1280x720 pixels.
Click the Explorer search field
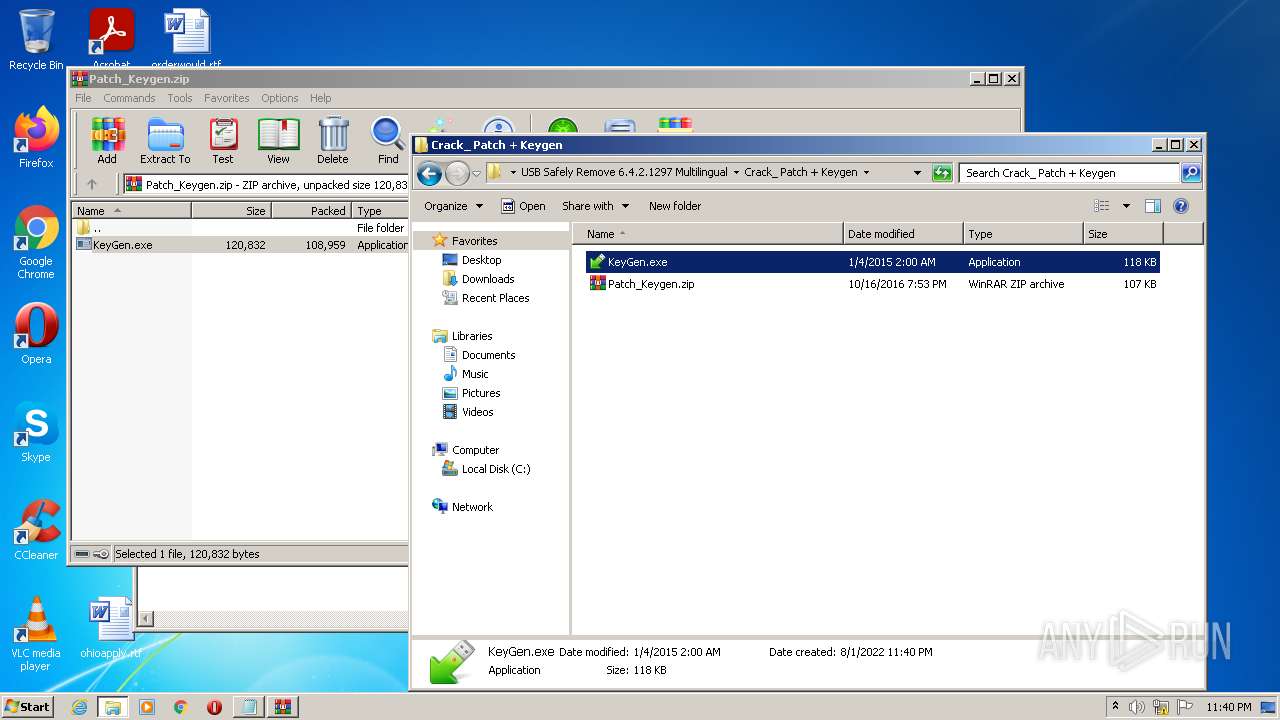pos(1069,173)
